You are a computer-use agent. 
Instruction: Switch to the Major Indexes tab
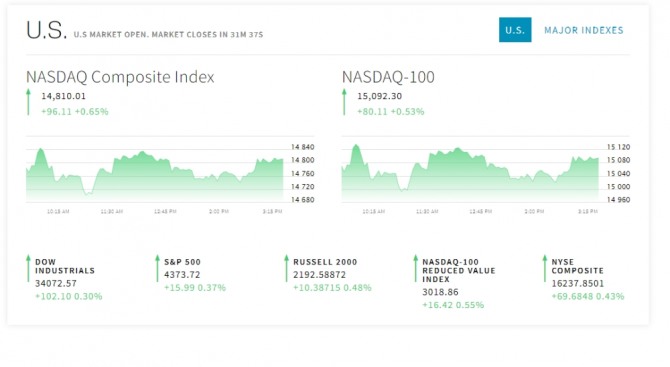tap(584, 30)
